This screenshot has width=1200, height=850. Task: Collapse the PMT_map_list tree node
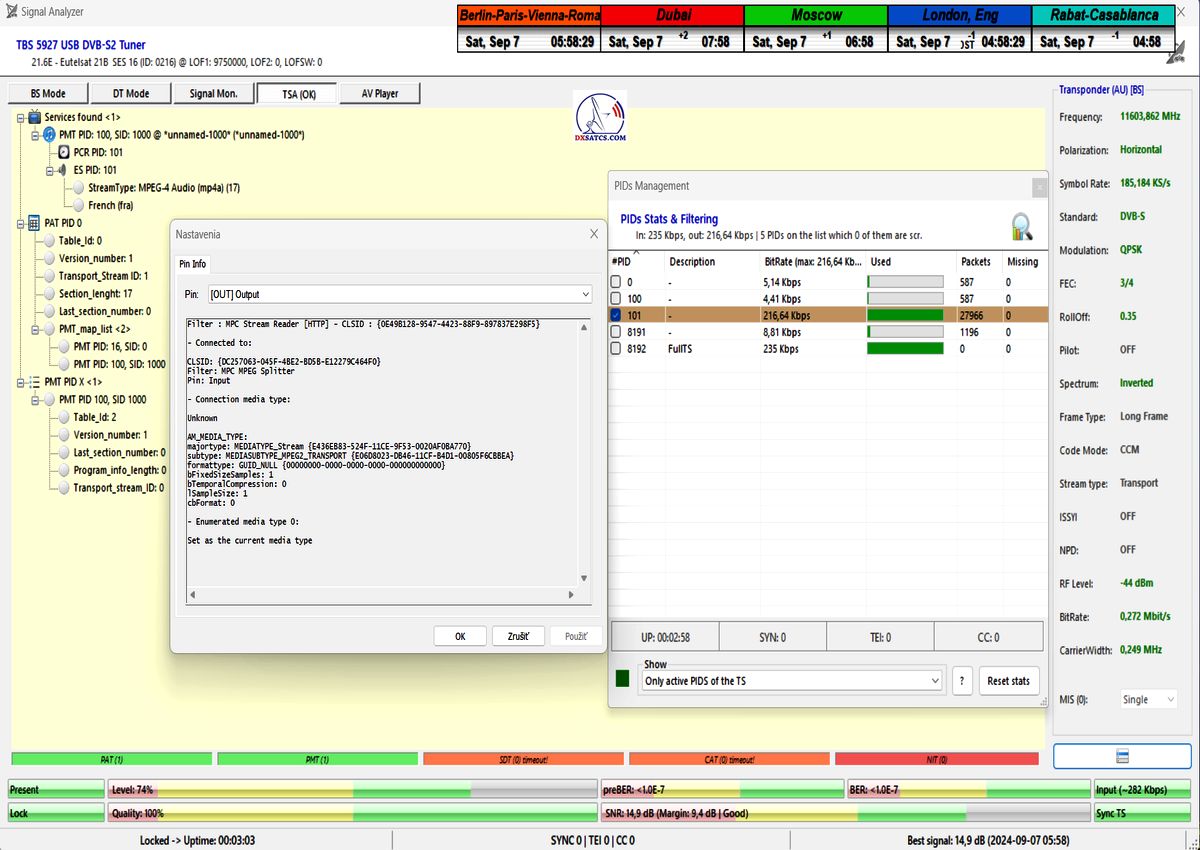pos(35,329)
